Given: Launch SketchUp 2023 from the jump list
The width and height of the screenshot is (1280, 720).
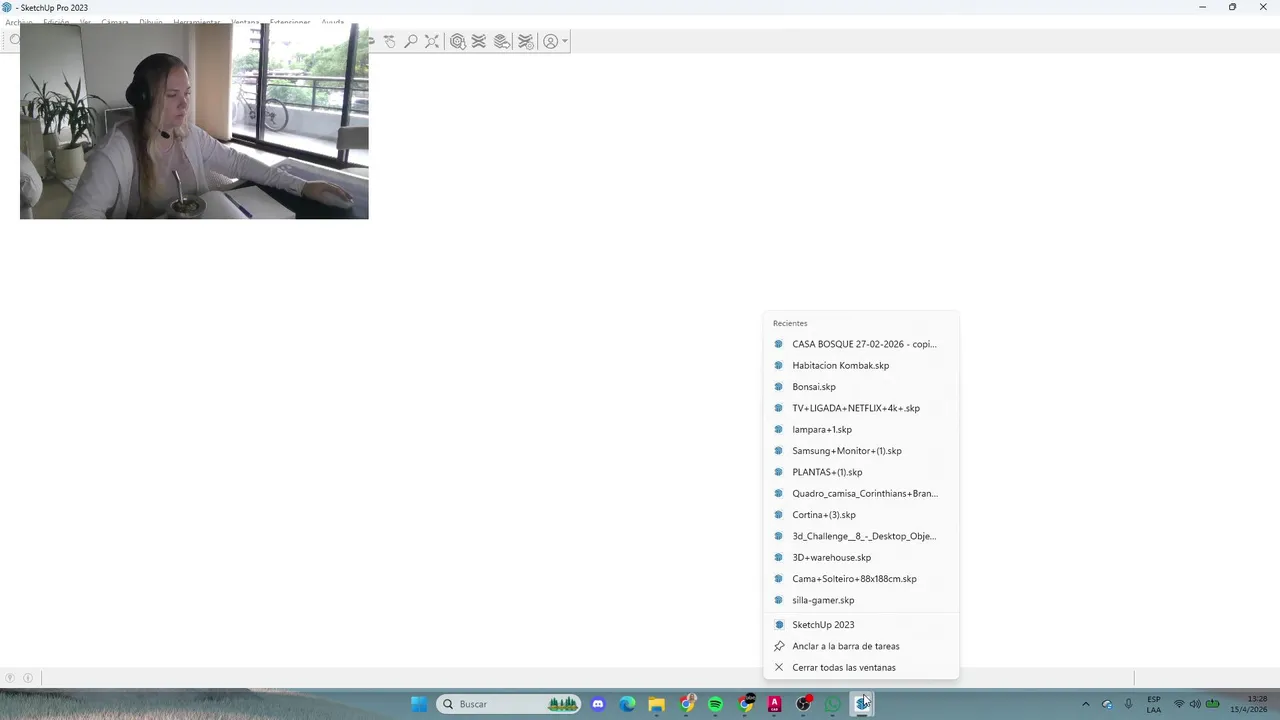Looking at the screenshot, I should click(x=860, y=625).
